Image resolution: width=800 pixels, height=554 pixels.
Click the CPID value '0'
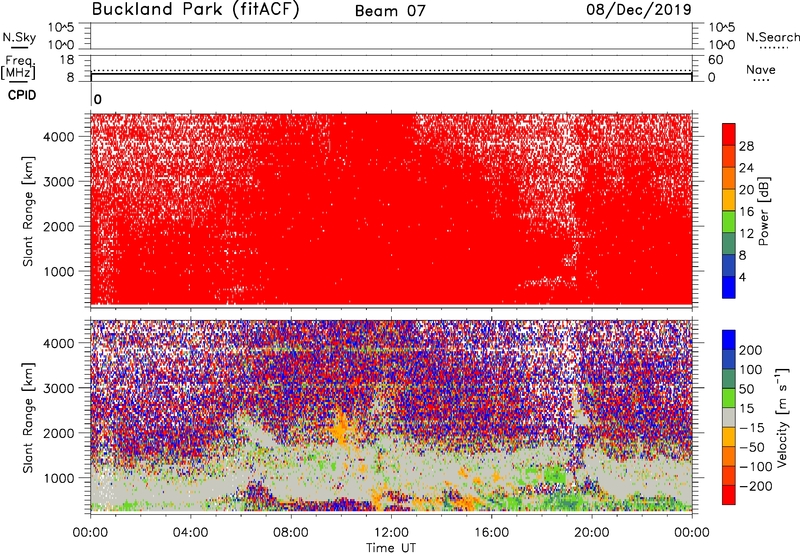pyautogui.click(x=98, y=99)
